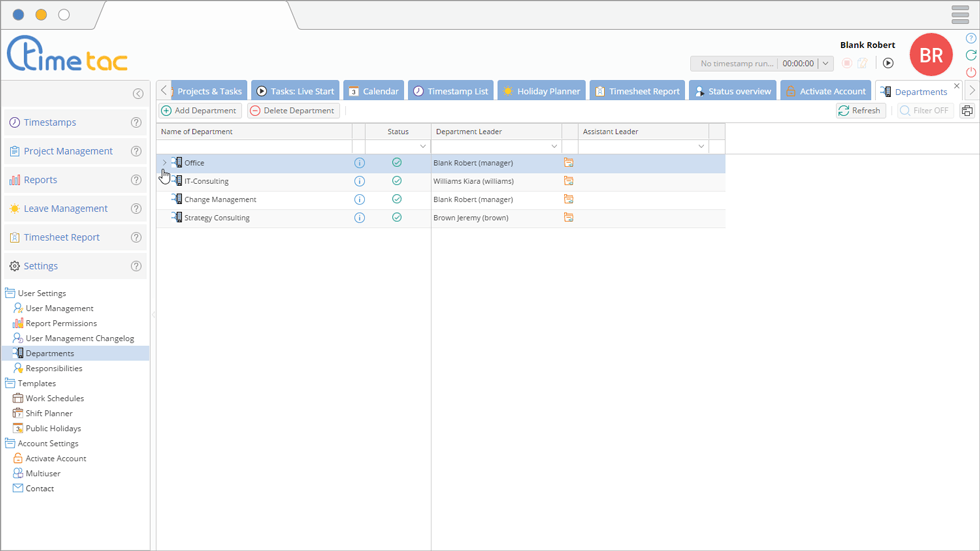Click the help icon next to Timestamps
The width and height of the screenshot is (980, 551).
click(x=136, y=123)
